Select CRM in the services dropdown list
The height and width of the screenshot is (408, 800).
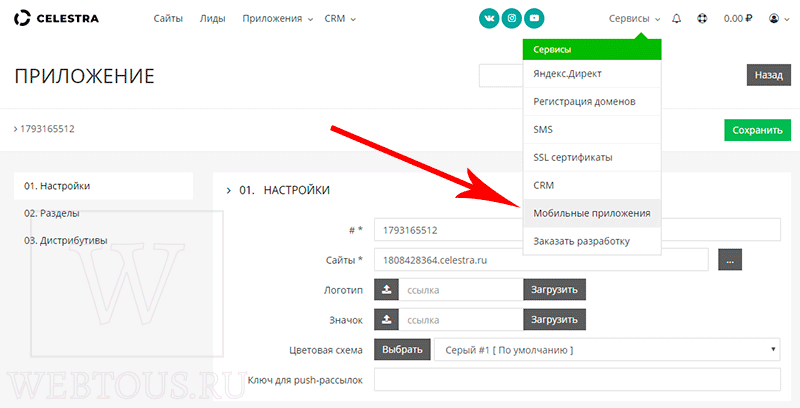click(592, 185)
